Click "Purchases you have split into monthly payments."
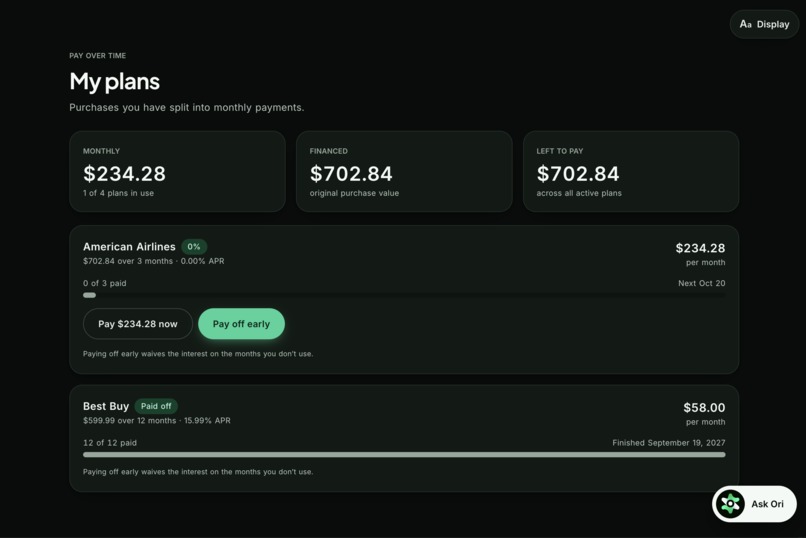The height and width of the screenshot is (538, 806). pyautogui.click(x=187, y=107)
